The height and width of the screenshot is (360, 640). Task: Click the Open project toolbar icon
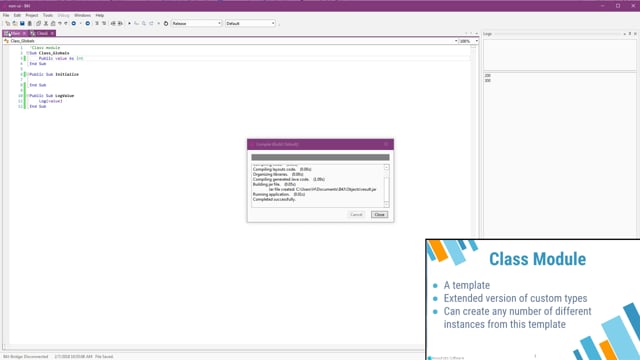coord(15,24)
